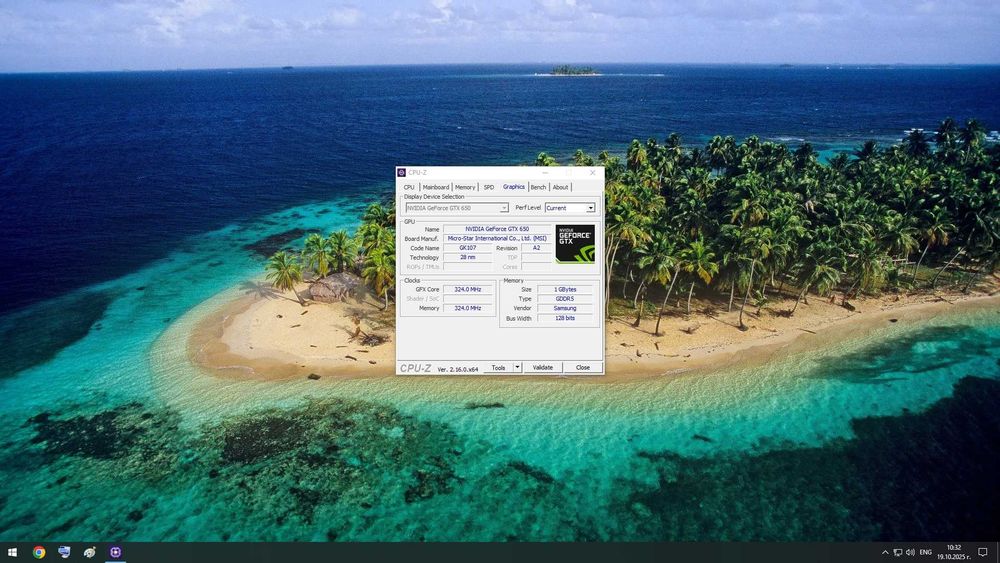Expand the Perf Level dropdown

pos(570,208)
